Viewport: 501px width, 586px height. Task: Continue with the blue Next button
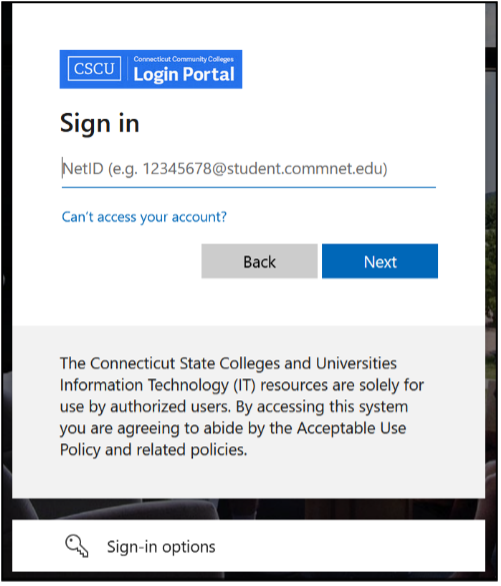381,262
